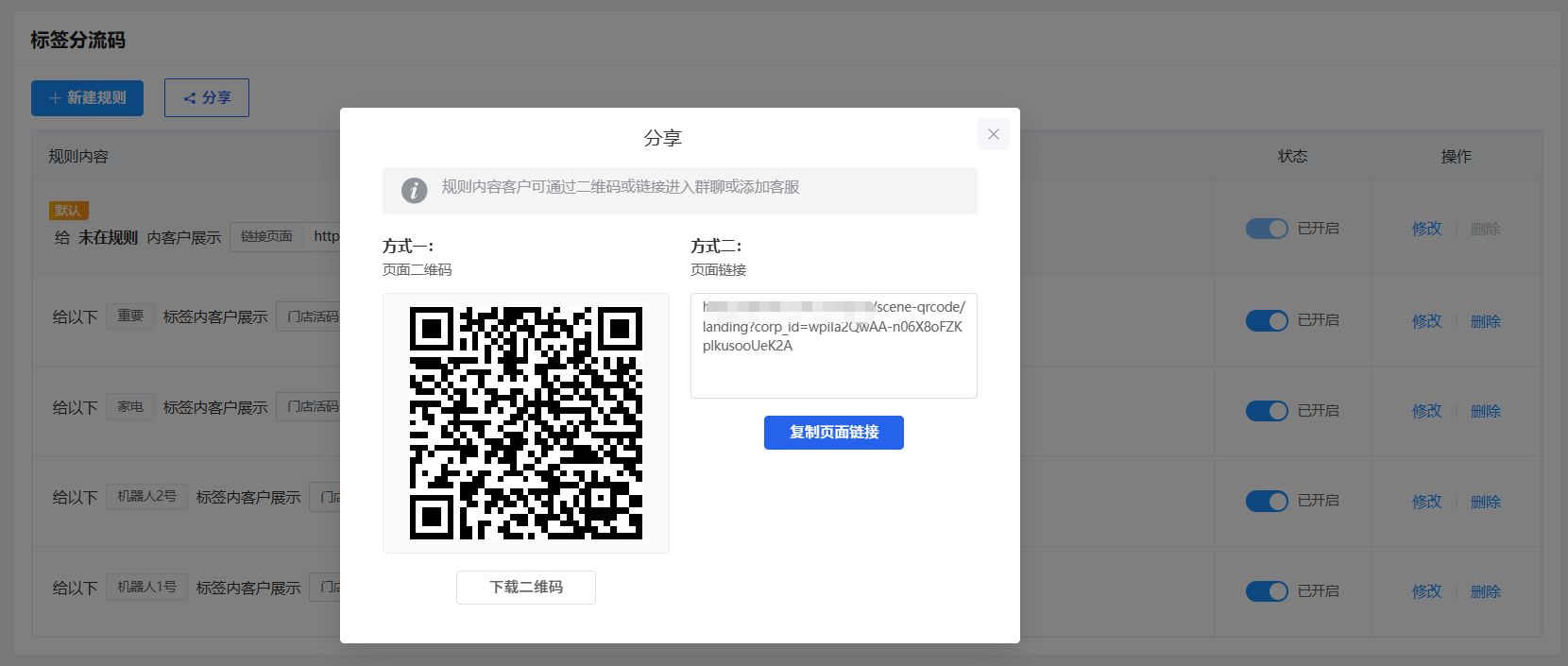1568x666 pixels.
Task: Click 修改 for the 机器人1号 row
Action: 1426,591
